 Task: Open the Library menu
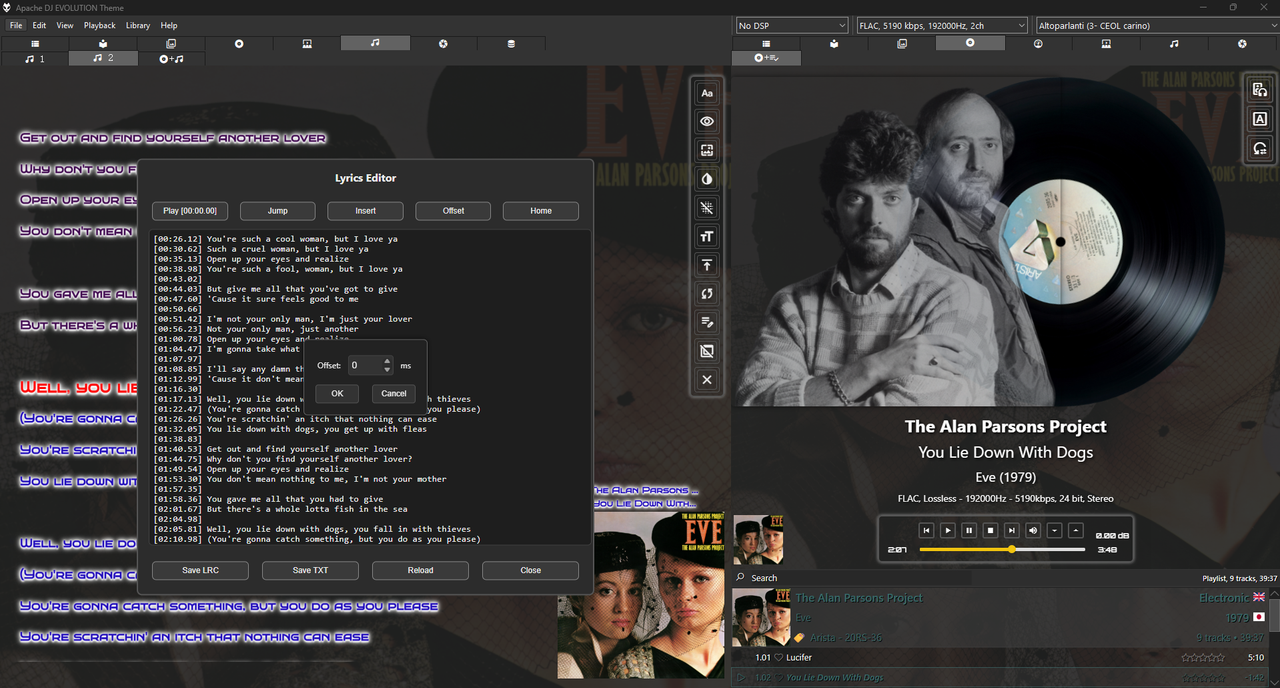coord(138,25)
